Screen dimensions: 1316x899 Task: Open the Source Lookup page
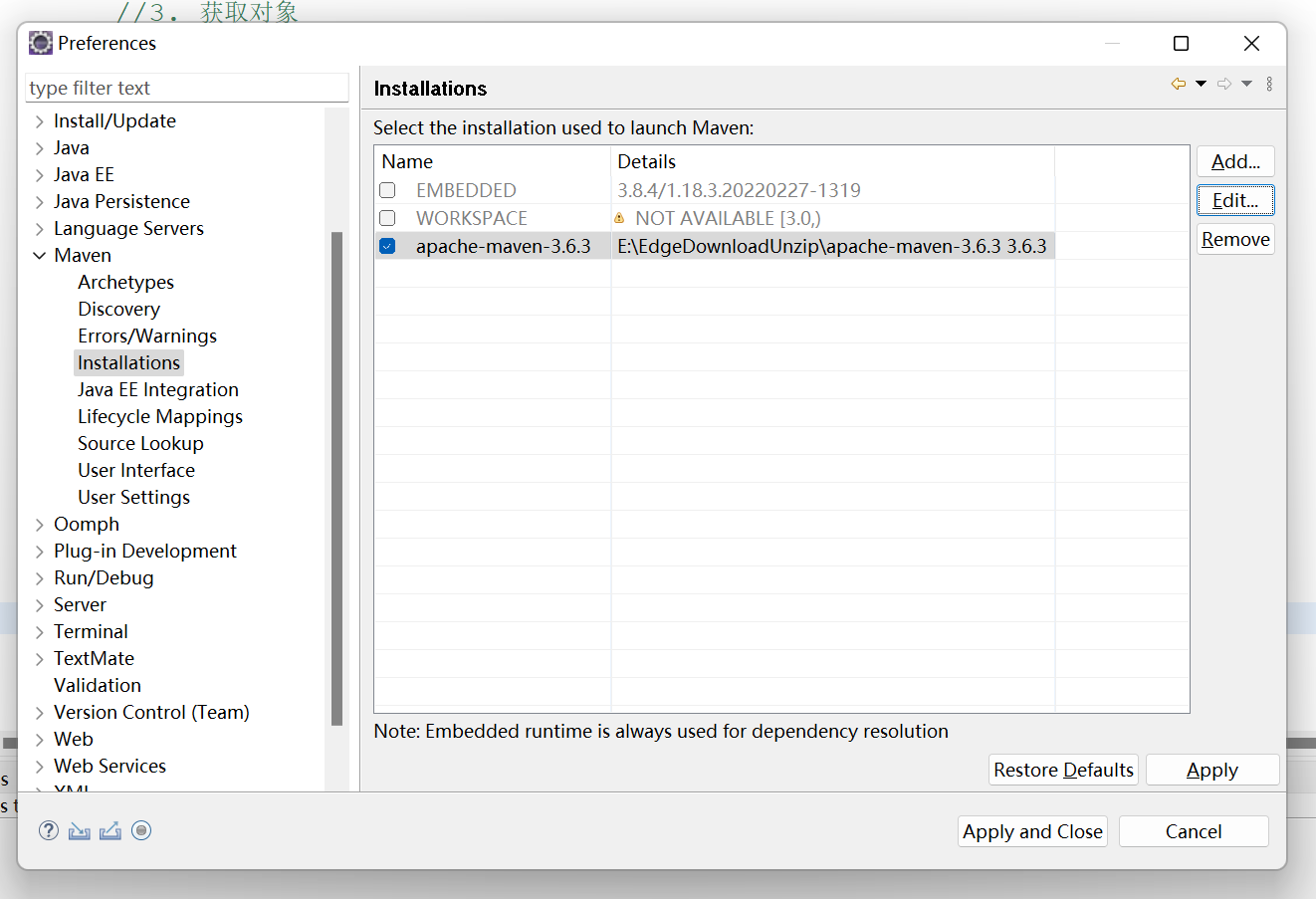(x=140, y=443)
